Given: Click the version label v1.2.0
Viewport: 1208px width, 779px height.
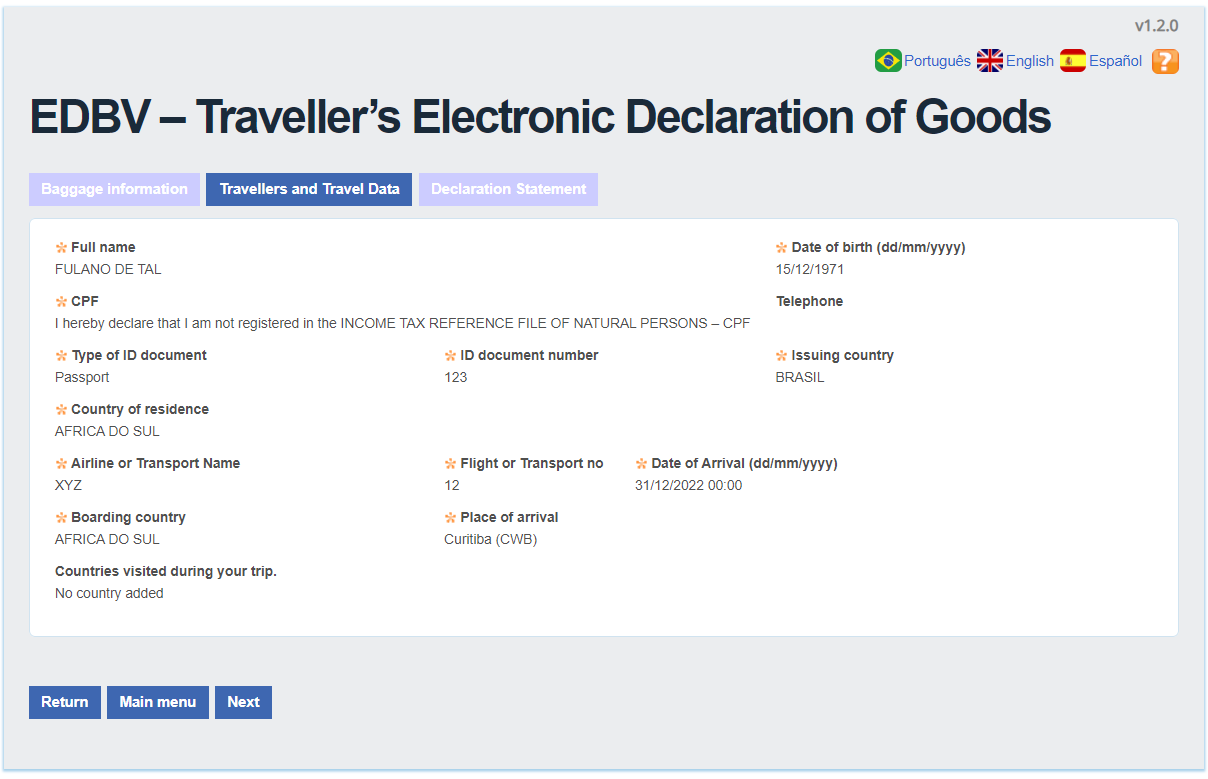Looking at the screenshot, I should coord(1156,26).
